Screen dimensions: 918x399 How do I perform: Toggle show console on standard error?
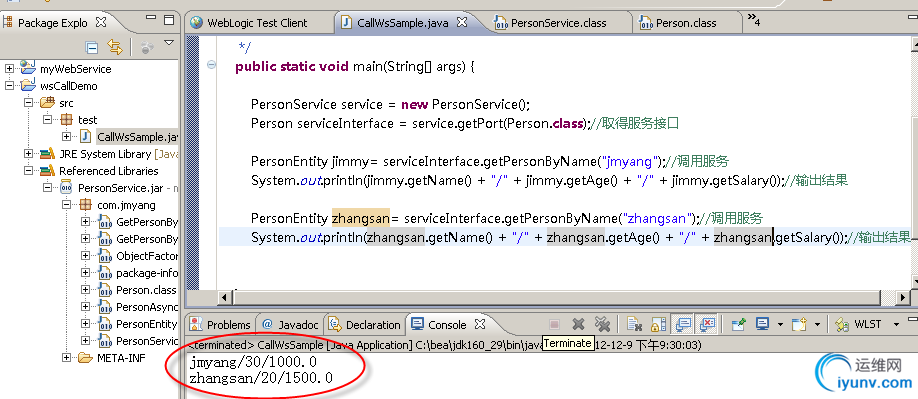click(707, 324)
